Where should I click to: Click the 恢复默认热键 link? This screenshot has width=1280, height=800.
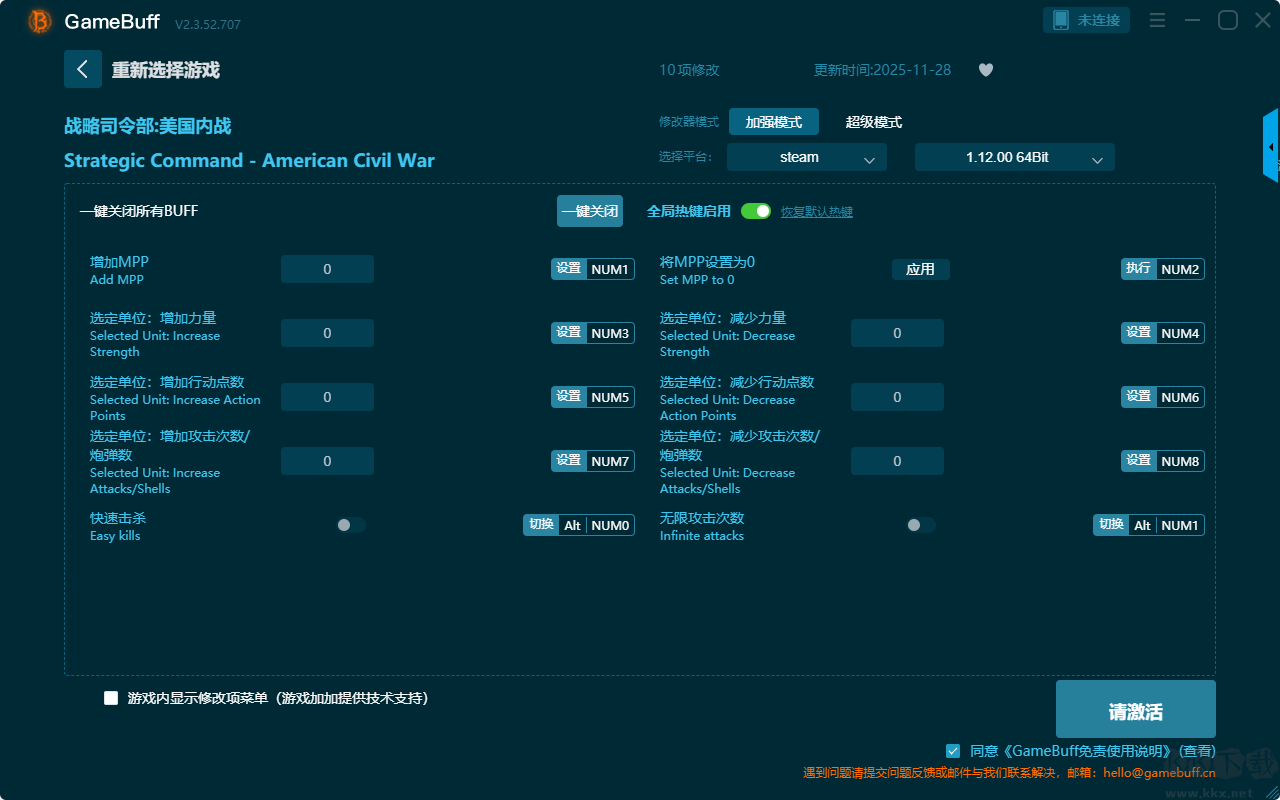coord(817,212)
